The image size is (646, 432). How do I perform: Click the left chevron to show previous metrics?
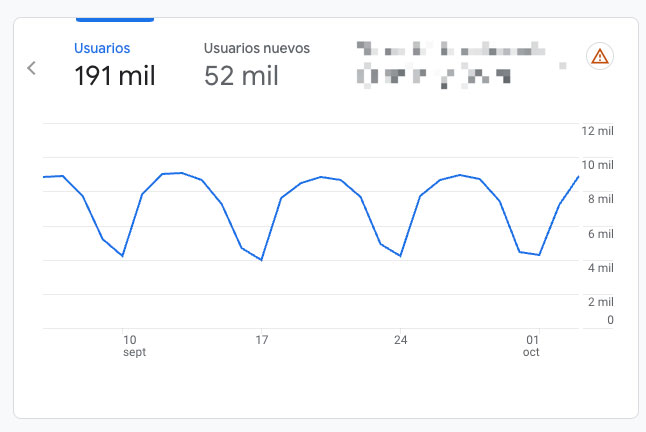click(x=32, y=68)
